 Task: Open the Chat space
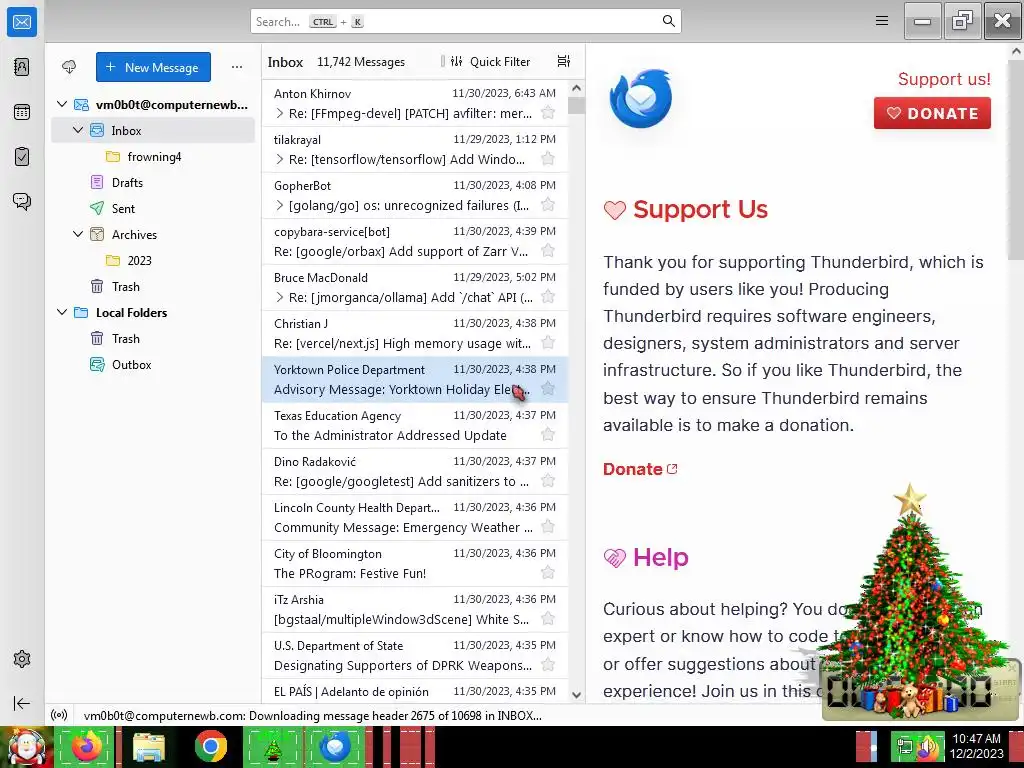click(x=22, y=201)
